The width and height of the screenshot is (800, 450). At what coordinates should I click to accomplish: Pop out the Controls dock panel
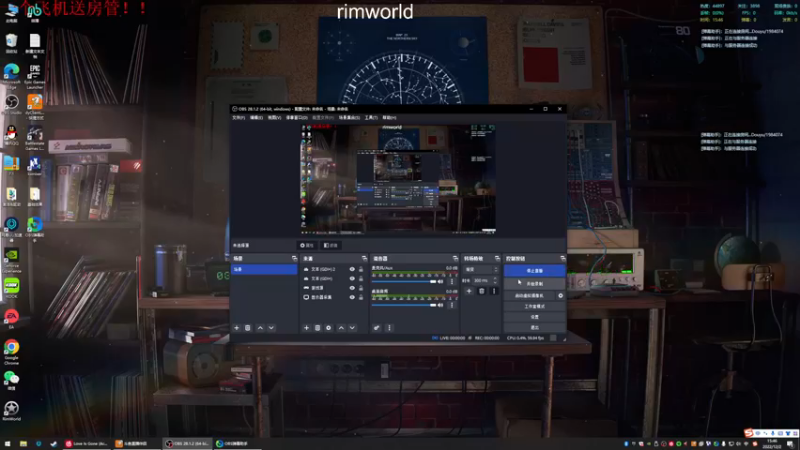click(x=562, y=258)
